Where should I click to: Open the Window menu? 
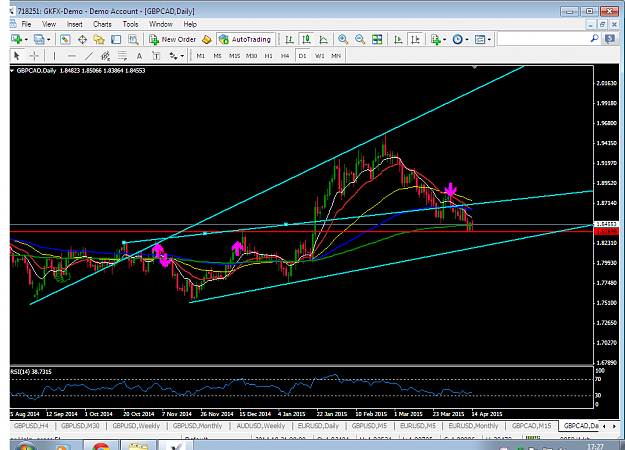tap(161, 24)
